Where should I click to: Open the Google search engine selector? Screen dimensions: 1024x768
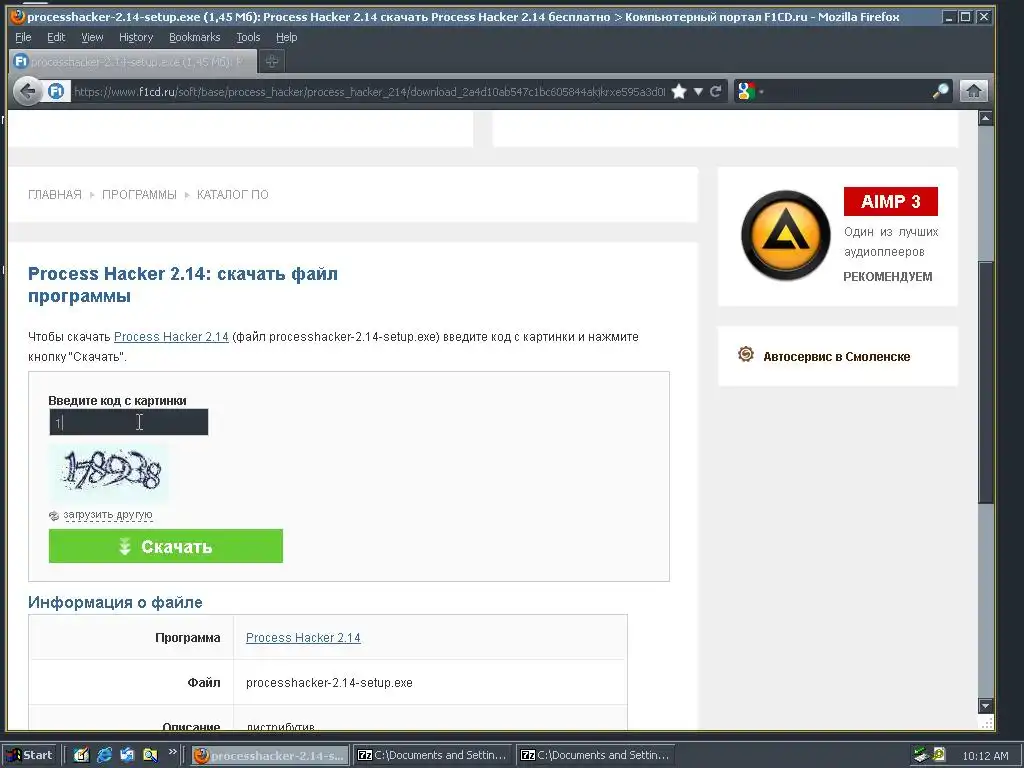click(750, 91)
